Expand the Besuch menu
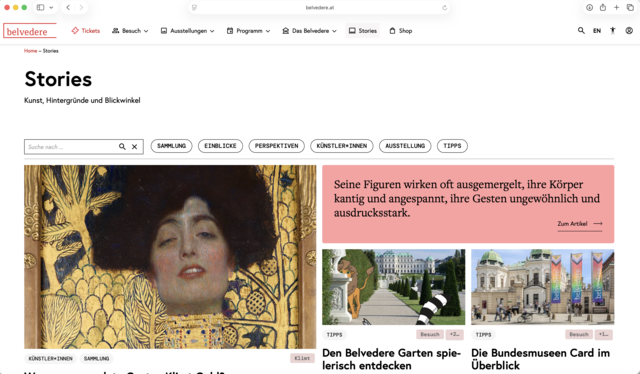The image size is (640, 374). pos(130,31)
